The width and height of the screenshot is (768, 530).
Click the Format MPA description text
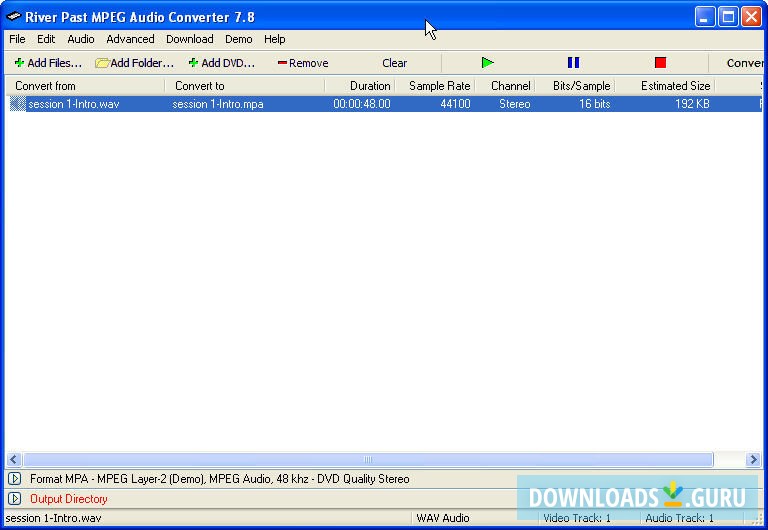(219, 479)
